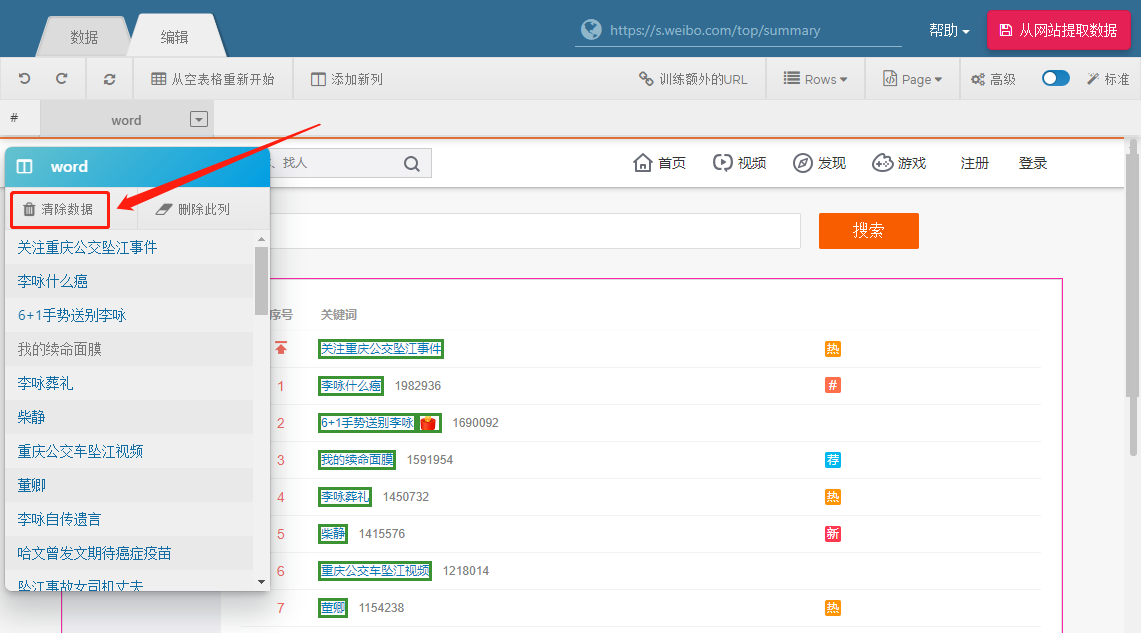Click 删除此列 to delete column
This screenshot has width=1141, height=633.
tap(193, 209)
